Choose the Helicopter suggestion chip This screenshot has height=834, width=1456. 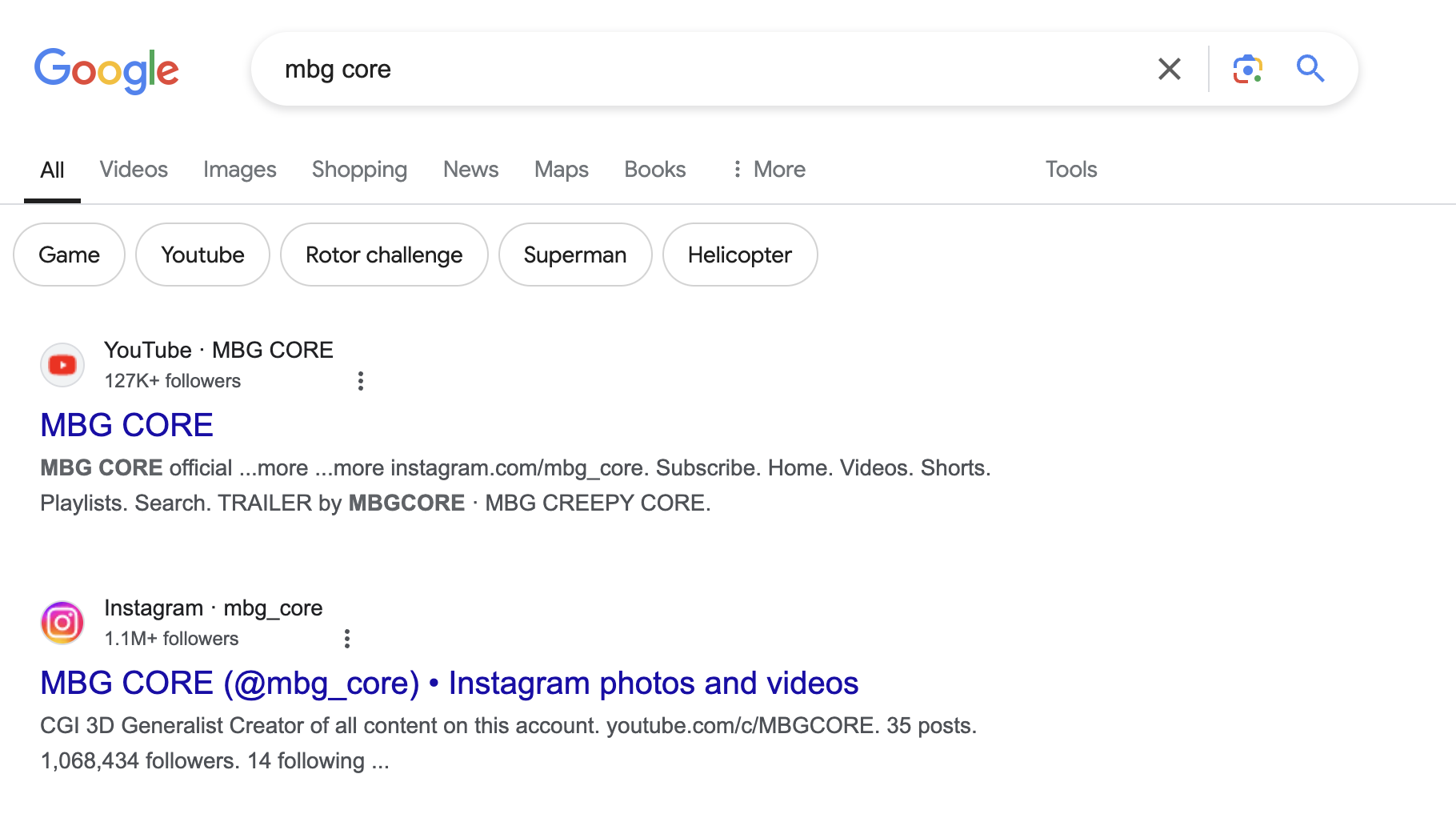(x=739, y=255)
